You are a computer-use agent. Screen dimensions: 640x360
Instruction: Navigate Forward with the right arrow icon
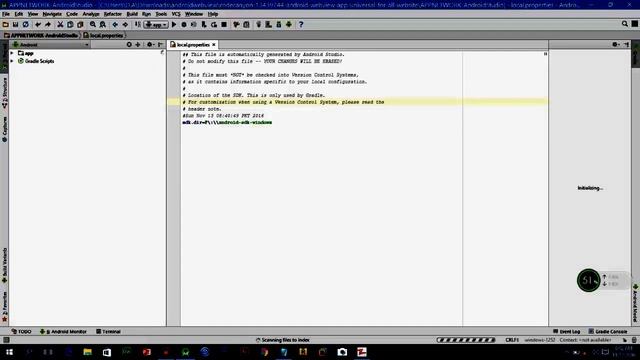click(125, 24)
